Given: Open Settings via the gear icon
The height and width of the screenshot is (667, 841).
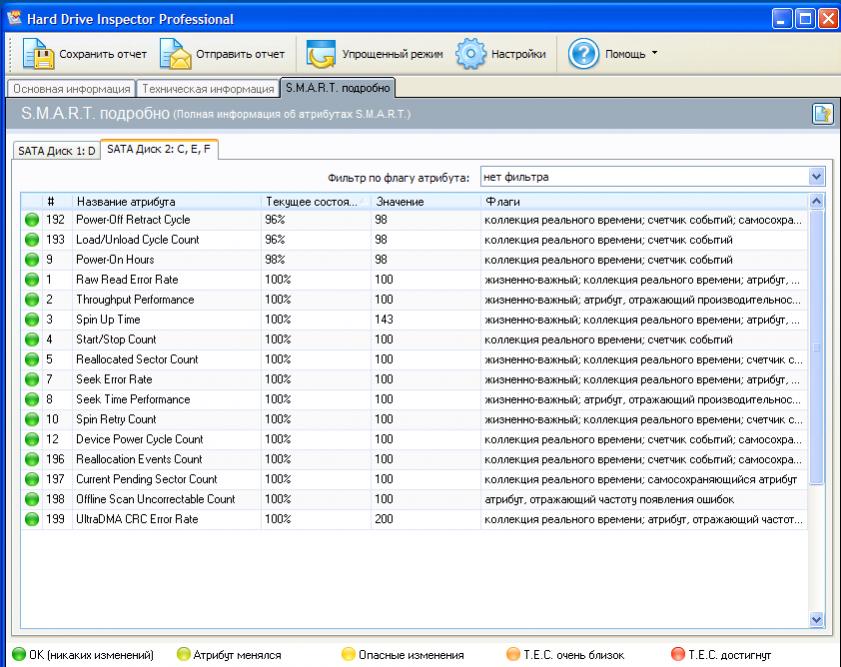Looking at the screenshot, I should [471, 53].
